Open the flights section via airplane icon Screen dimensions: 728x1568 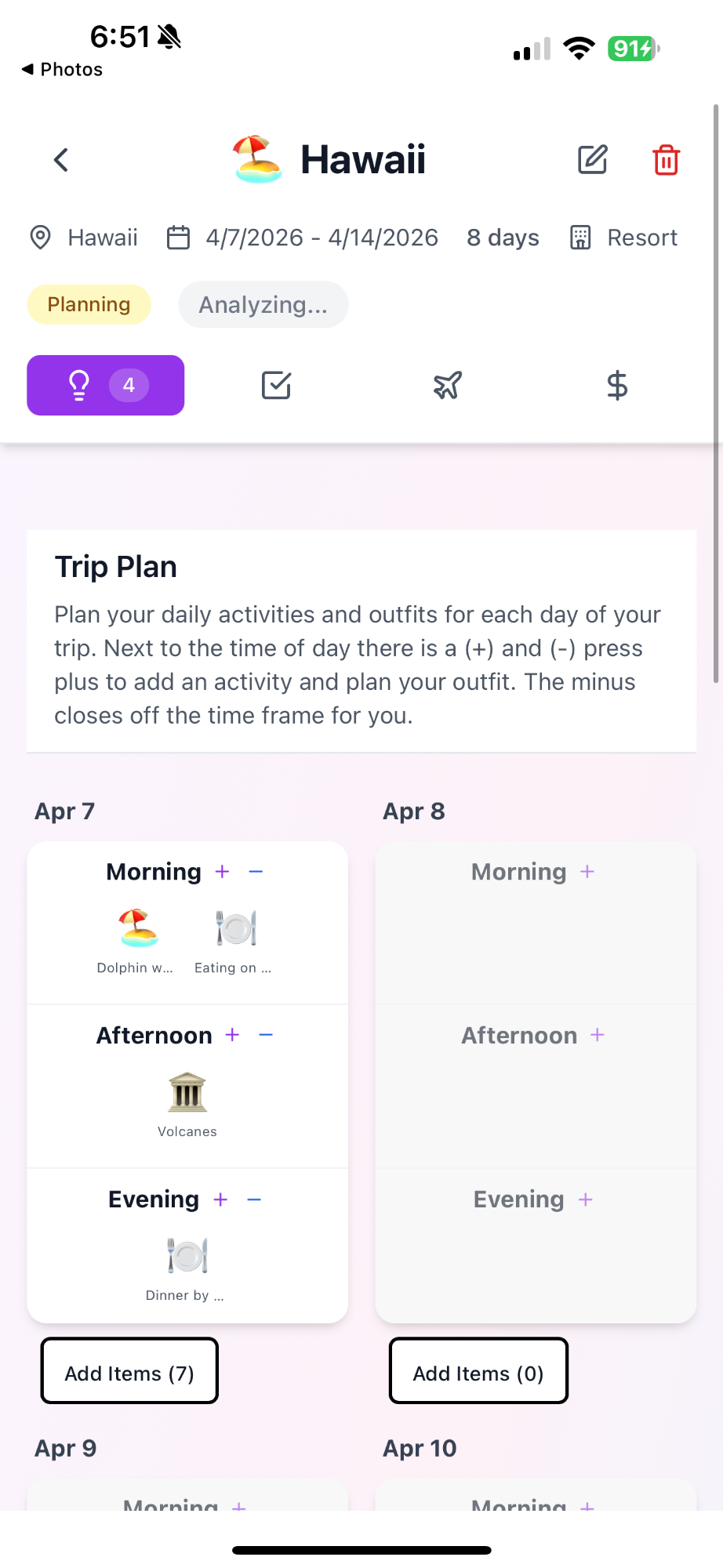[447, 385]
